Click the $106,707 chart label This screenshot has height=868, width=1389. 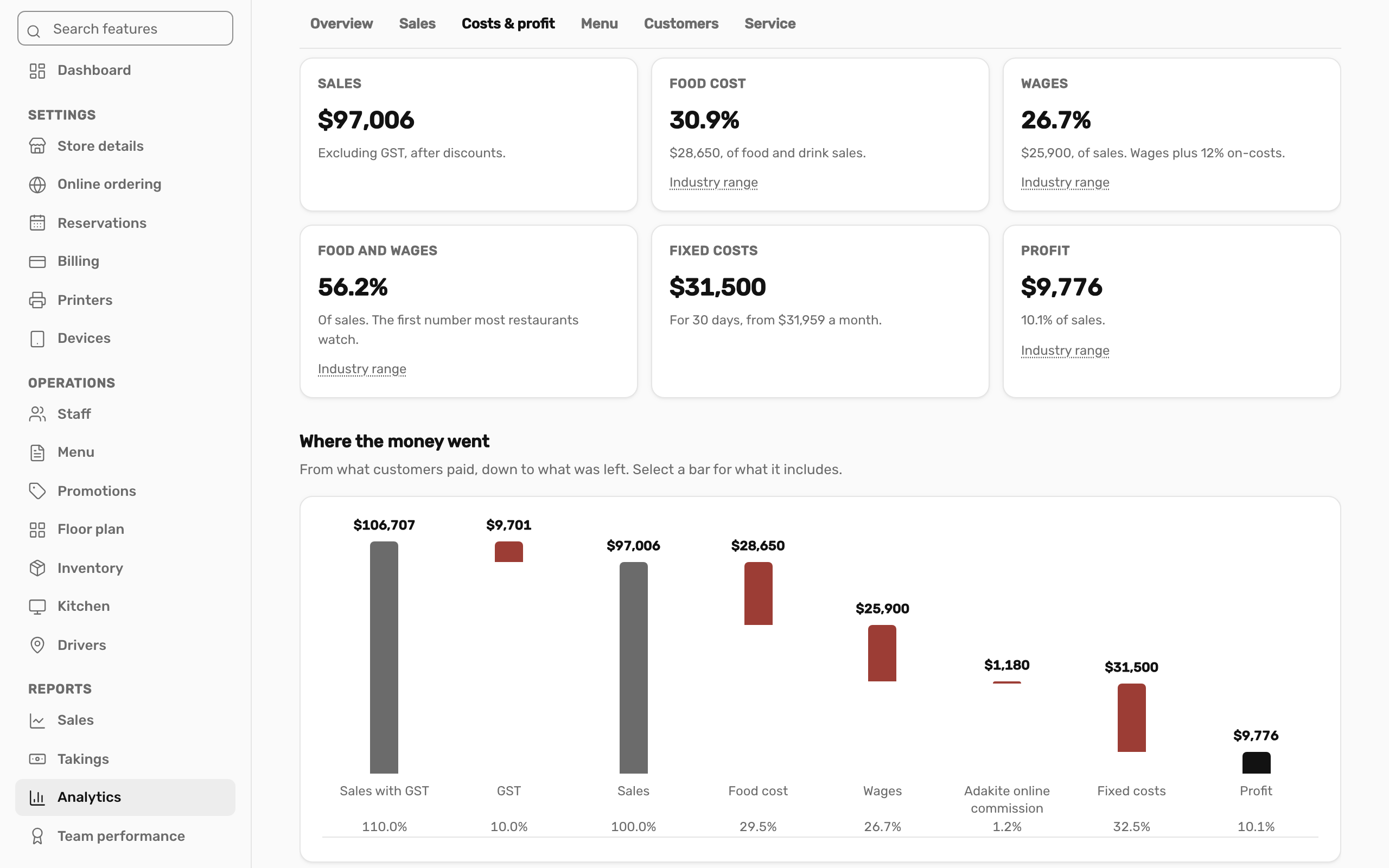tap(384, 525)
